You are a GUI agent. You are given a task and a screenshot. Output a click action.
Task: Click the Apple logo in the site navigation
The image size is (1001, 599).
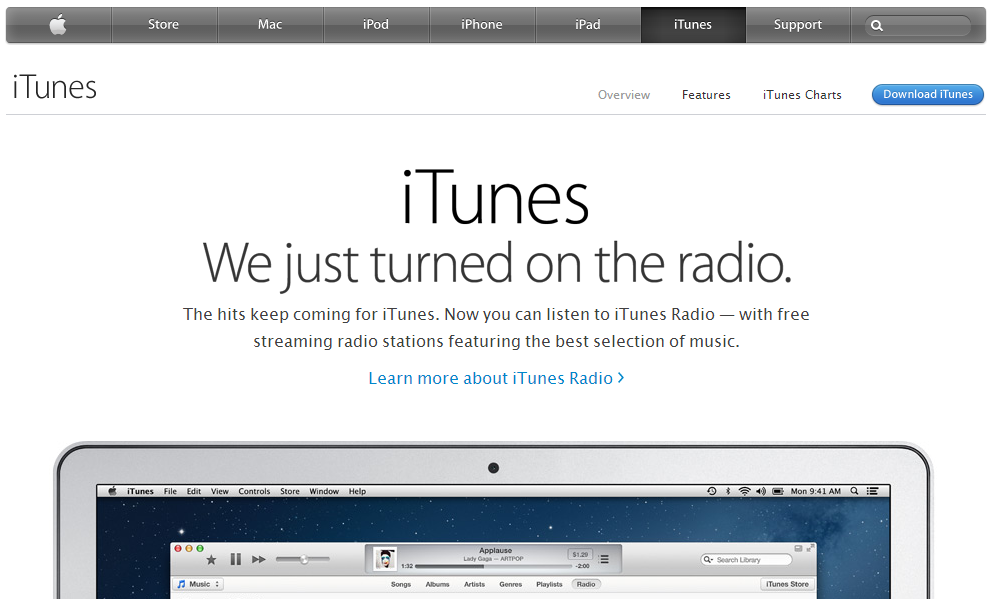[x=58, y=25]
